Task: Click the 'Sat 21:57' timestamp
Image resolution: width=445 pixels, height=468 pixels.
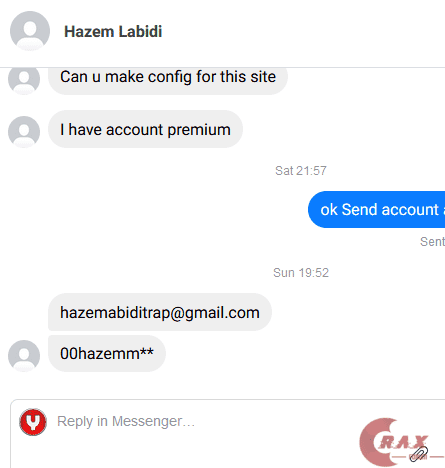Action: (301, 171)
